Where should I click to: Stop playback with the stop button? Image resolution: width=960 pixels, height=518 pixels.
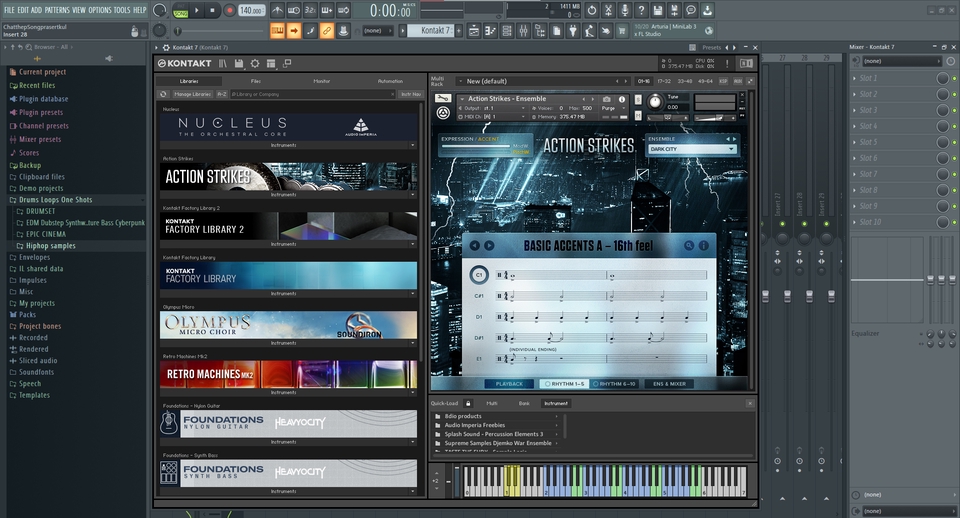pyautogui.click(x=212, y=10)
